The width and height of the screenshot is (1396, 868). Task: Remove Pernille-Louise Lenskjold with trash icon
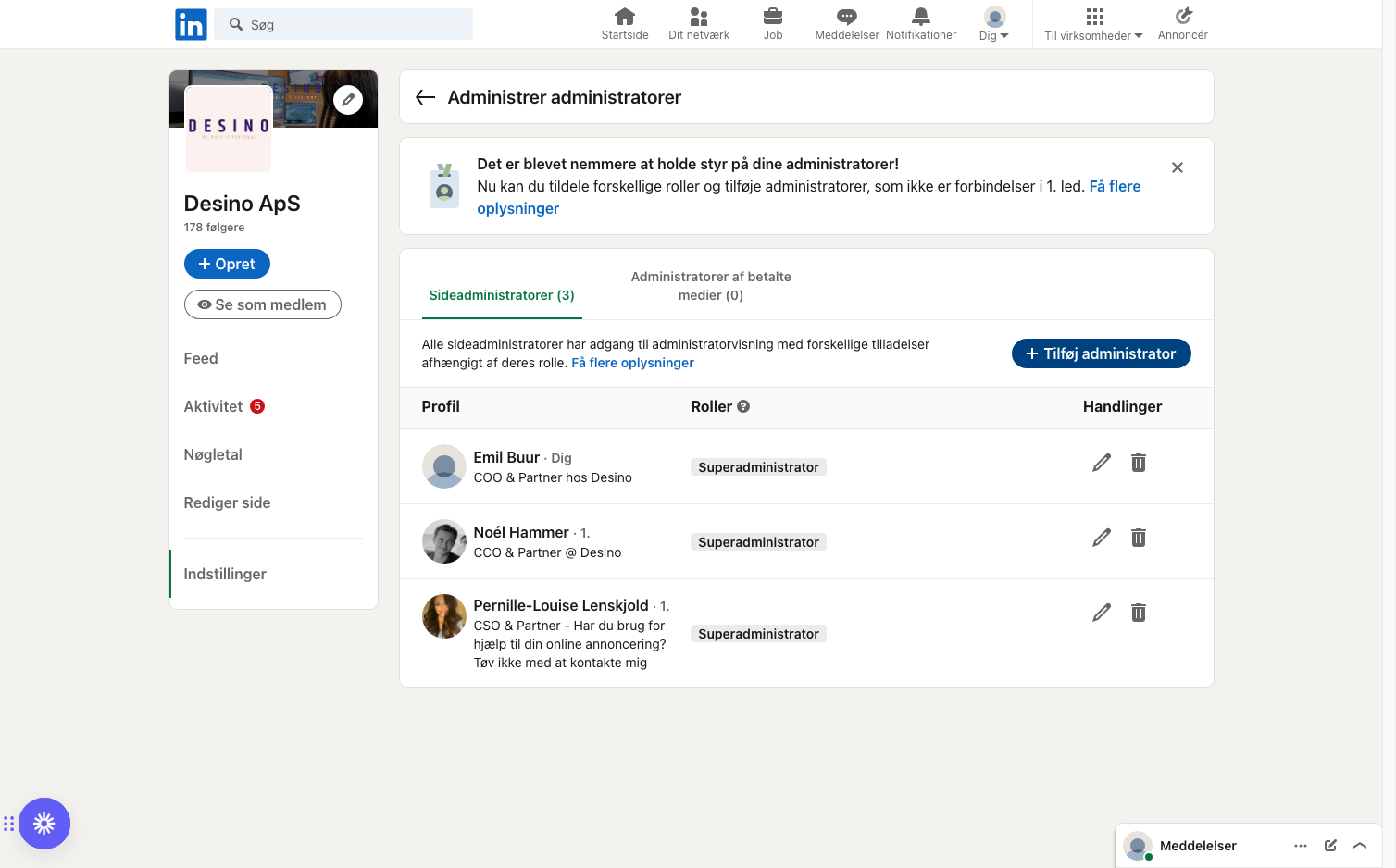(x=1139, y=613)
